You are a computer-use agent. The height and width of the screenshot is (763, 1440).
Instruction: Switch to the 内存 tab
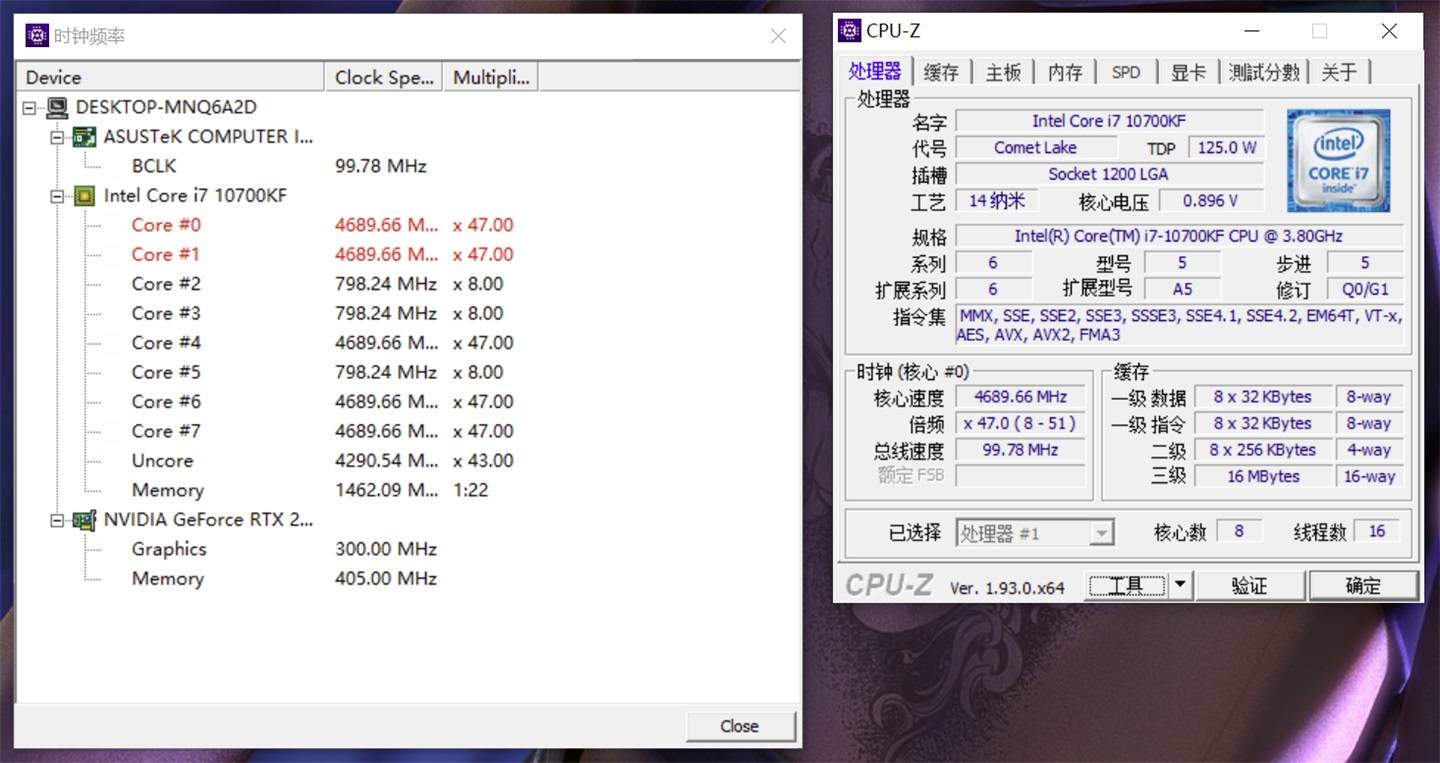[1065, 72]
